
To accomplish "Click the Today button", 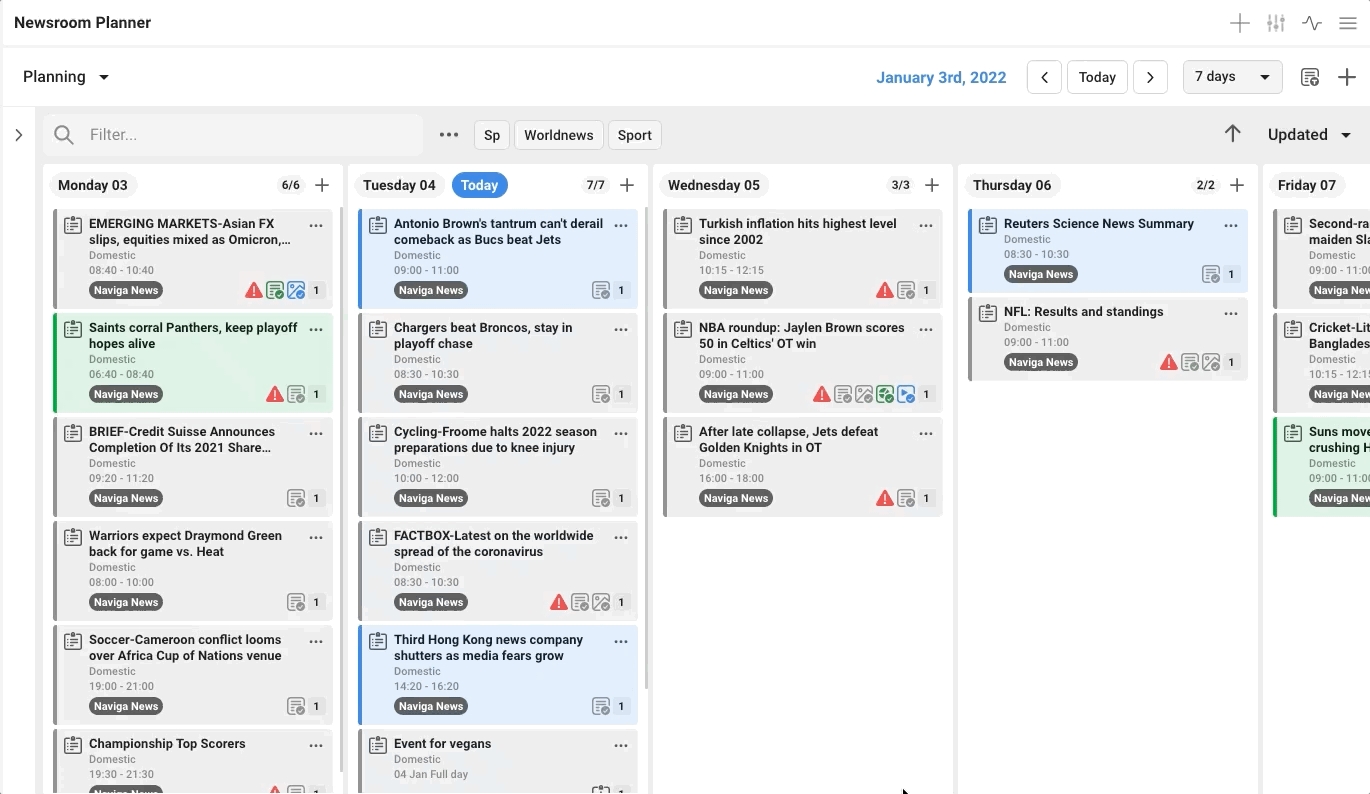I will 1097,77.
